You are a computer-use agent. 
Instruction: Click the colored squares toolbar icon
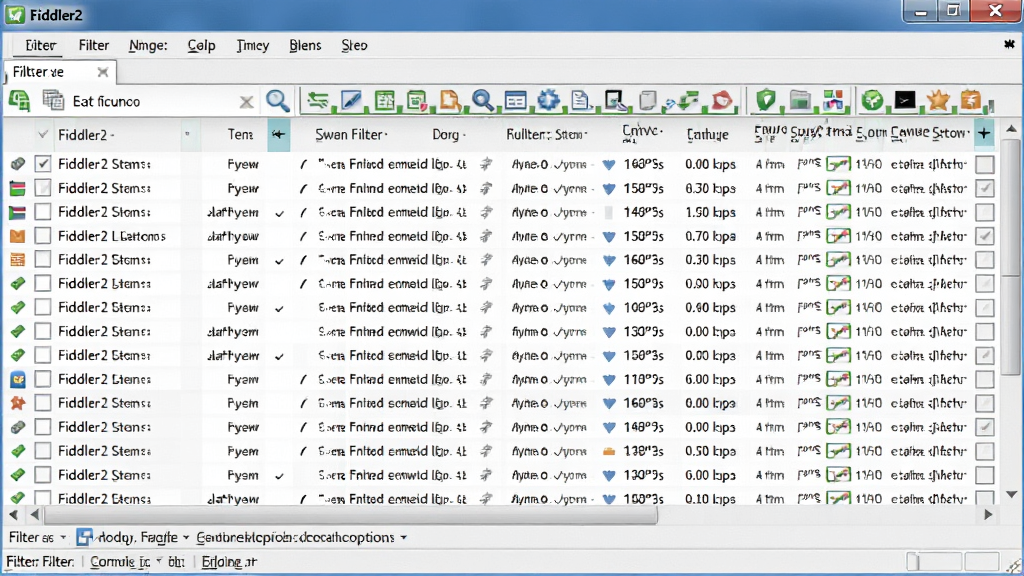(833, 101)
